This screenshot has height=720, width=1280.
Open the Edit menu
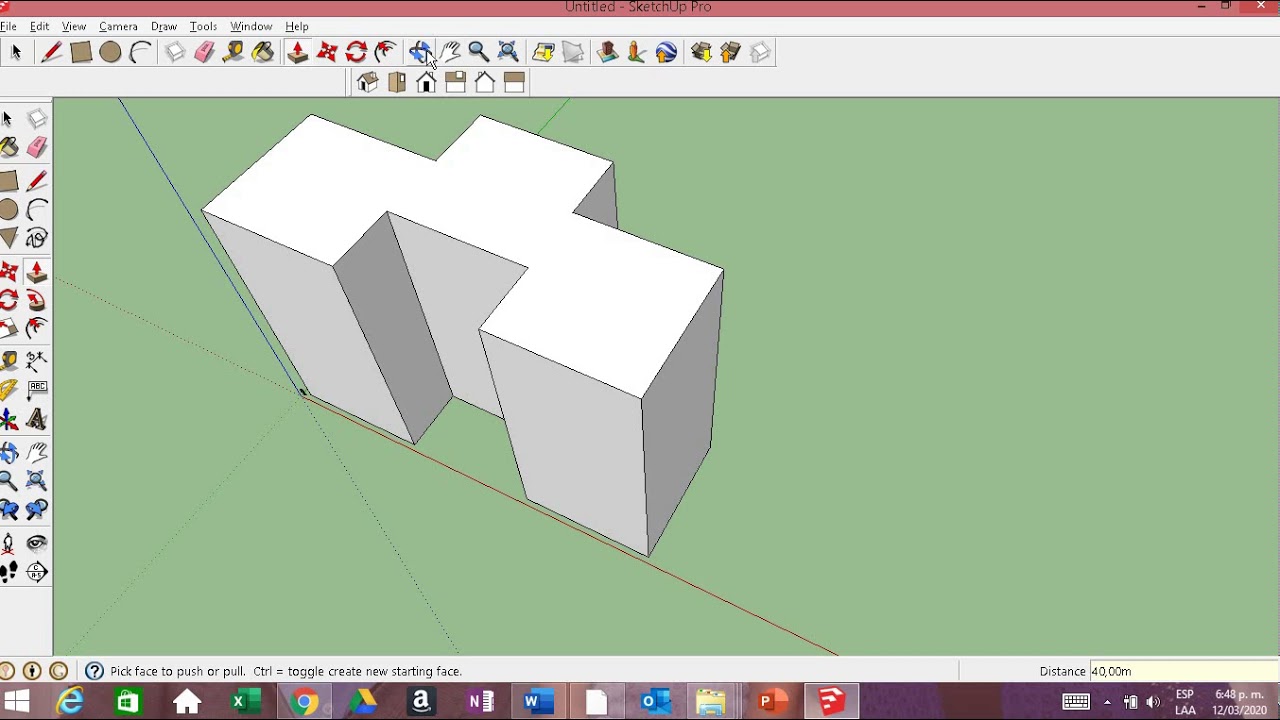(x=40, y=26)
